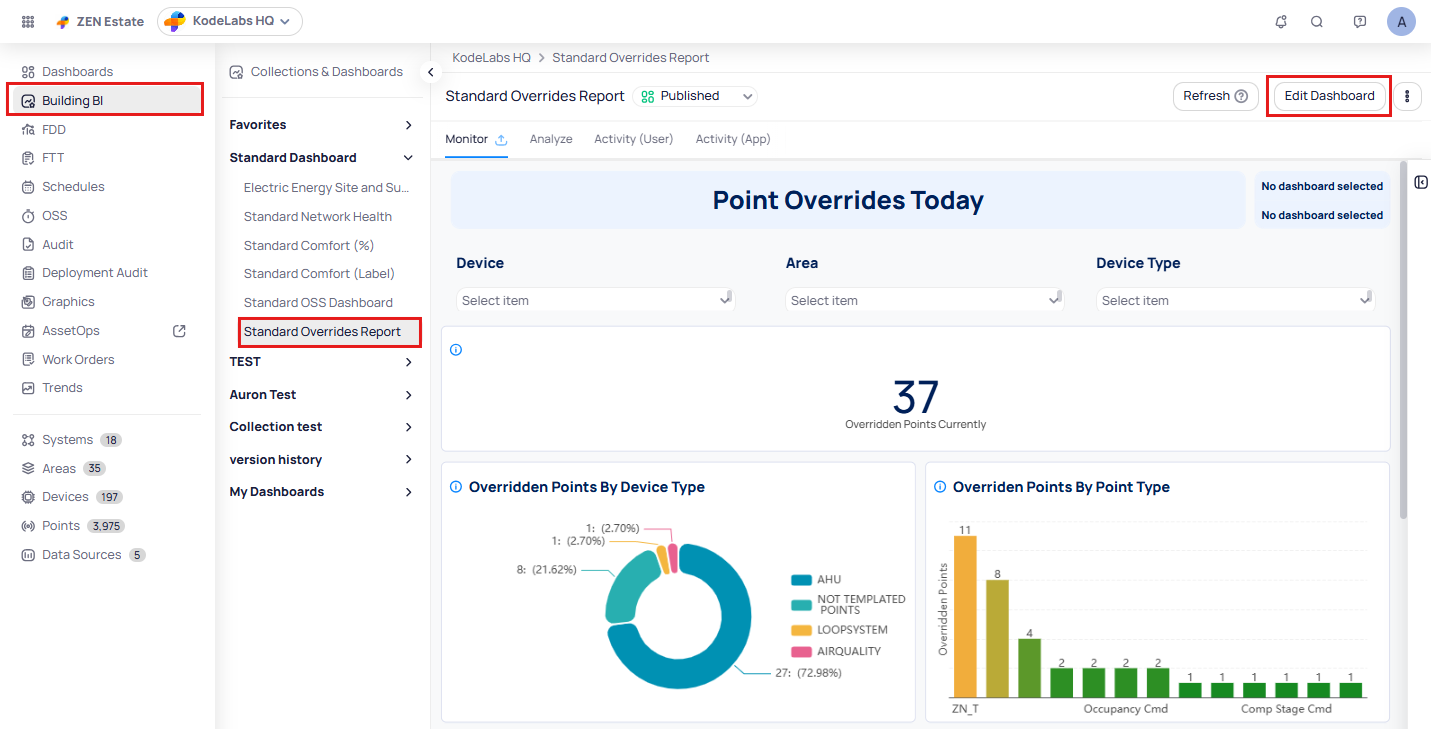The image size is (1431, 729).
Task: Open AssetOps external link icon
Action: [x=180, y=331]
